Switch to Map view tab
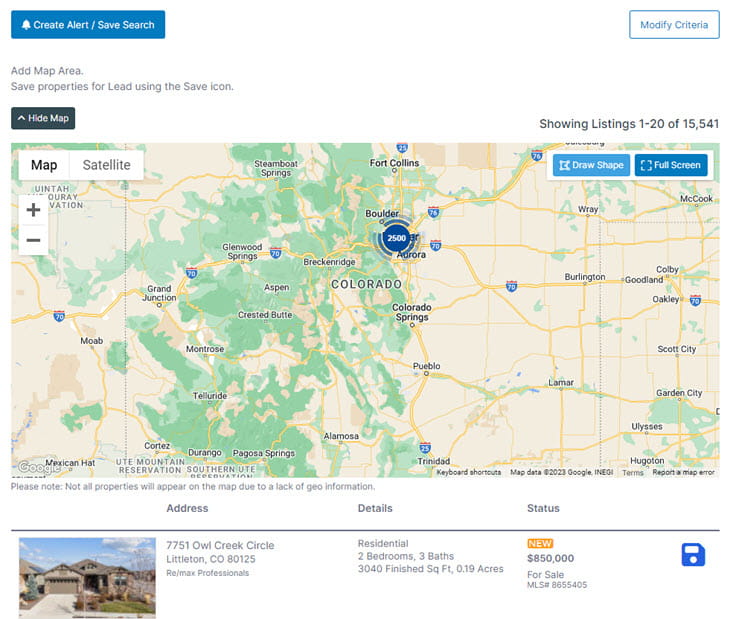This screenshot has width=730, height=619. pos(44,165)
